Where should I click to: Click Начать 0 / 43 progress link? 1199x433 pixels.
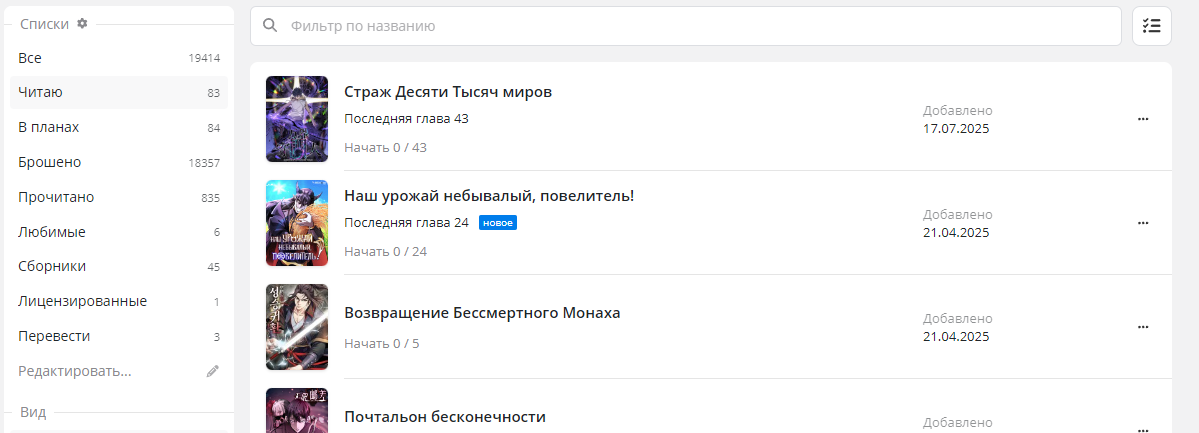[385, 148]
